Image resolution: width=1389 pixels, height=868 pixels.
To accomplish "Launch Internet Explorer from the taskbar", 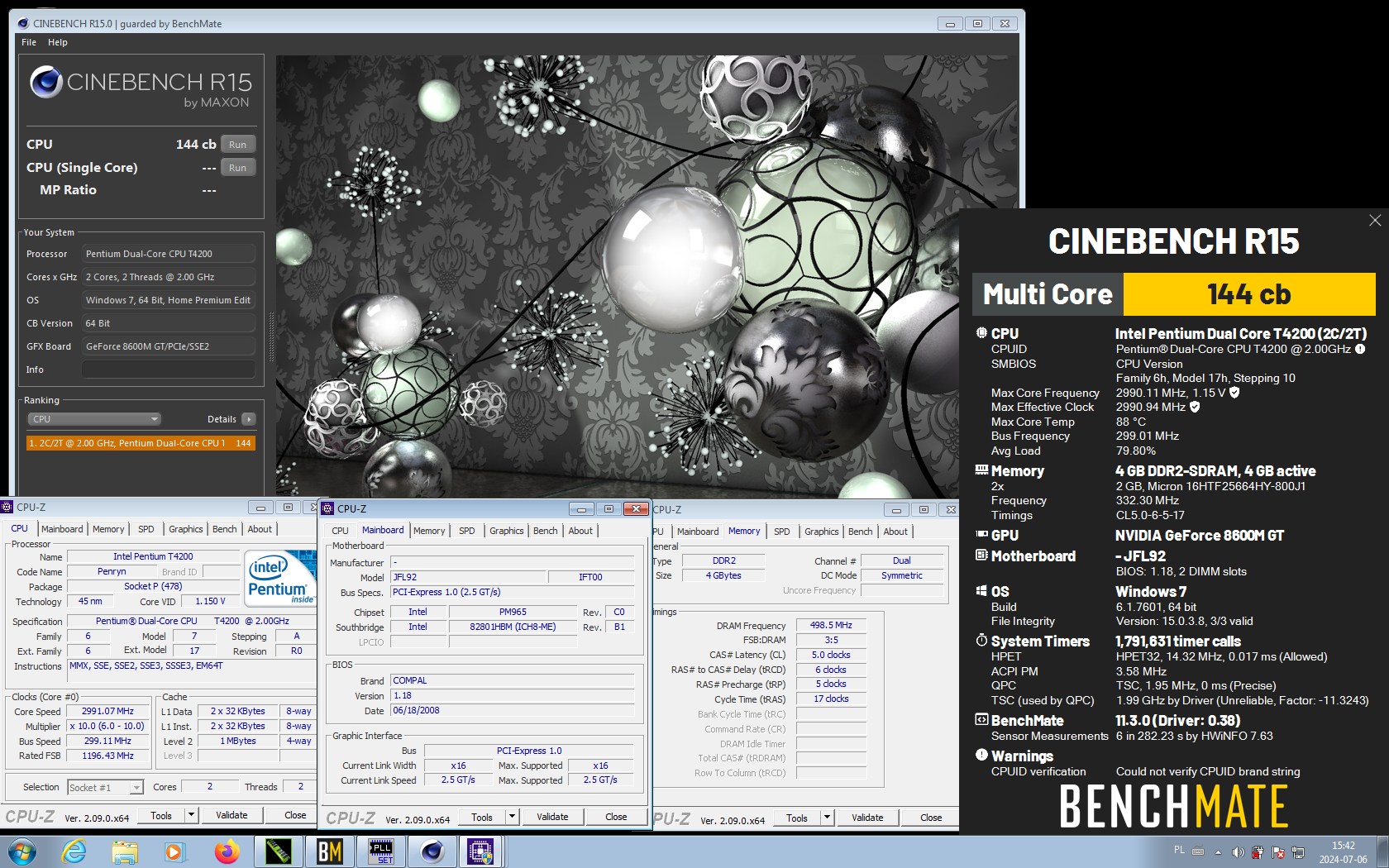I will (x=74, y=851).
